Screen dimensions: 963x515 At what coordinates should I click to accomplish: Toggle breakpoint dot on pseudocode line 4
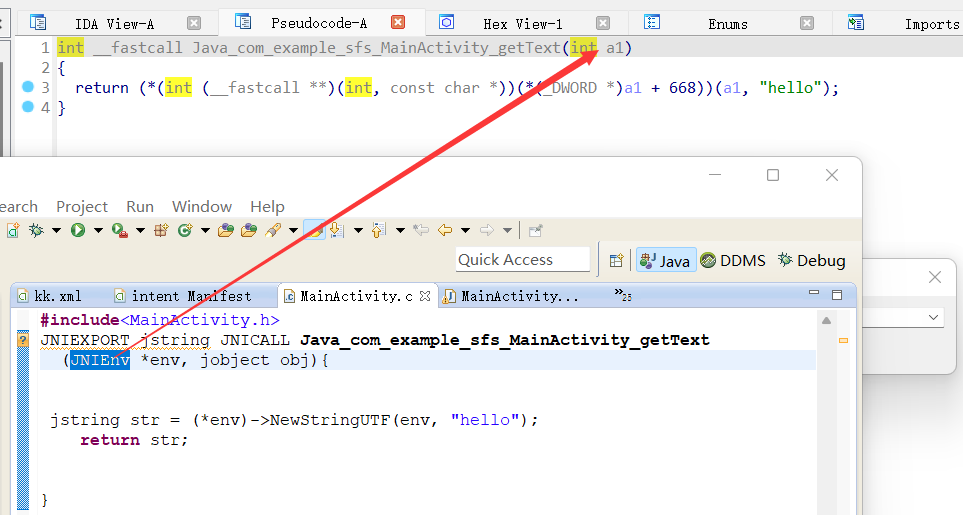28,107
